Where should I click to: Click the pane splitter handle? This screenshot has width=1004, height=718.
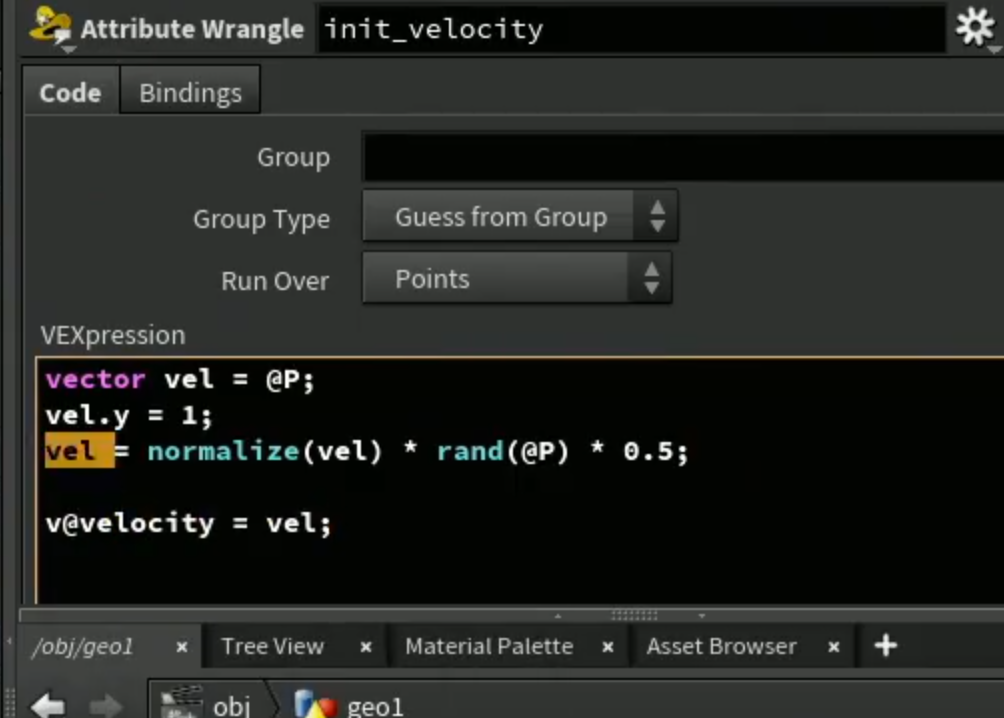click(x=633, y=615)
